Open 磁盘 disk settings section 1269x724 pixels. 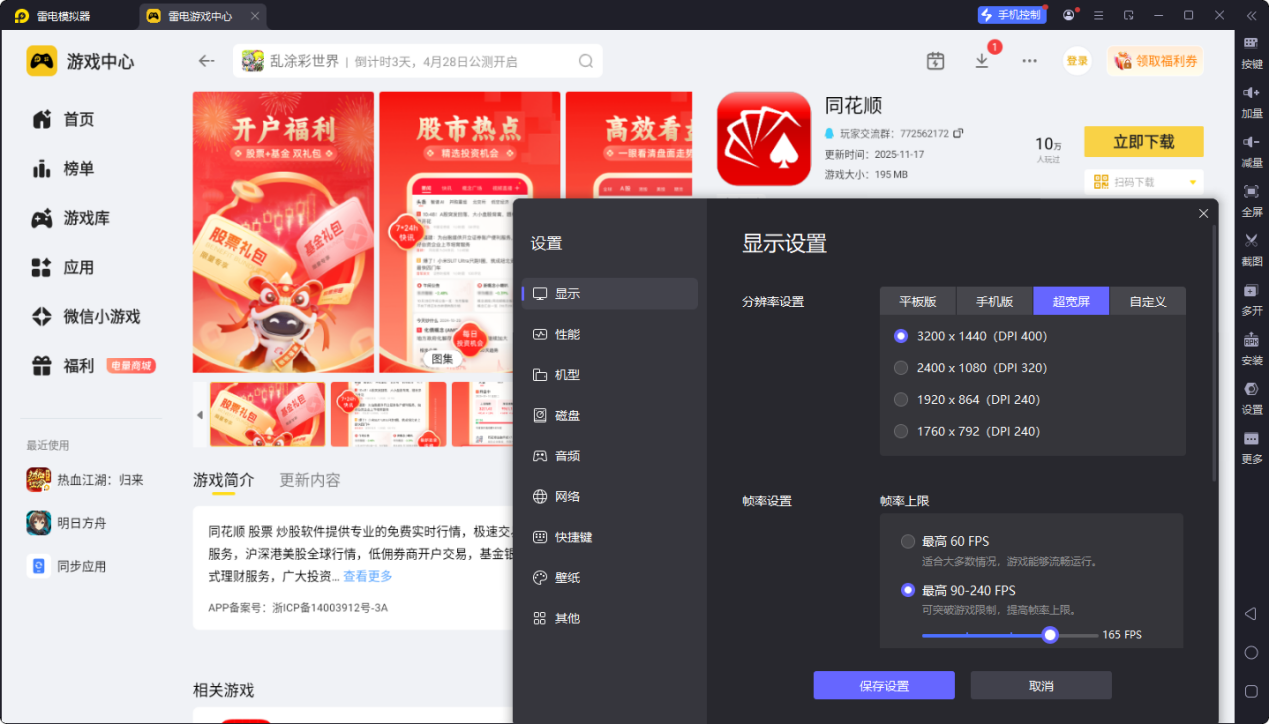[x=609, y=415]
